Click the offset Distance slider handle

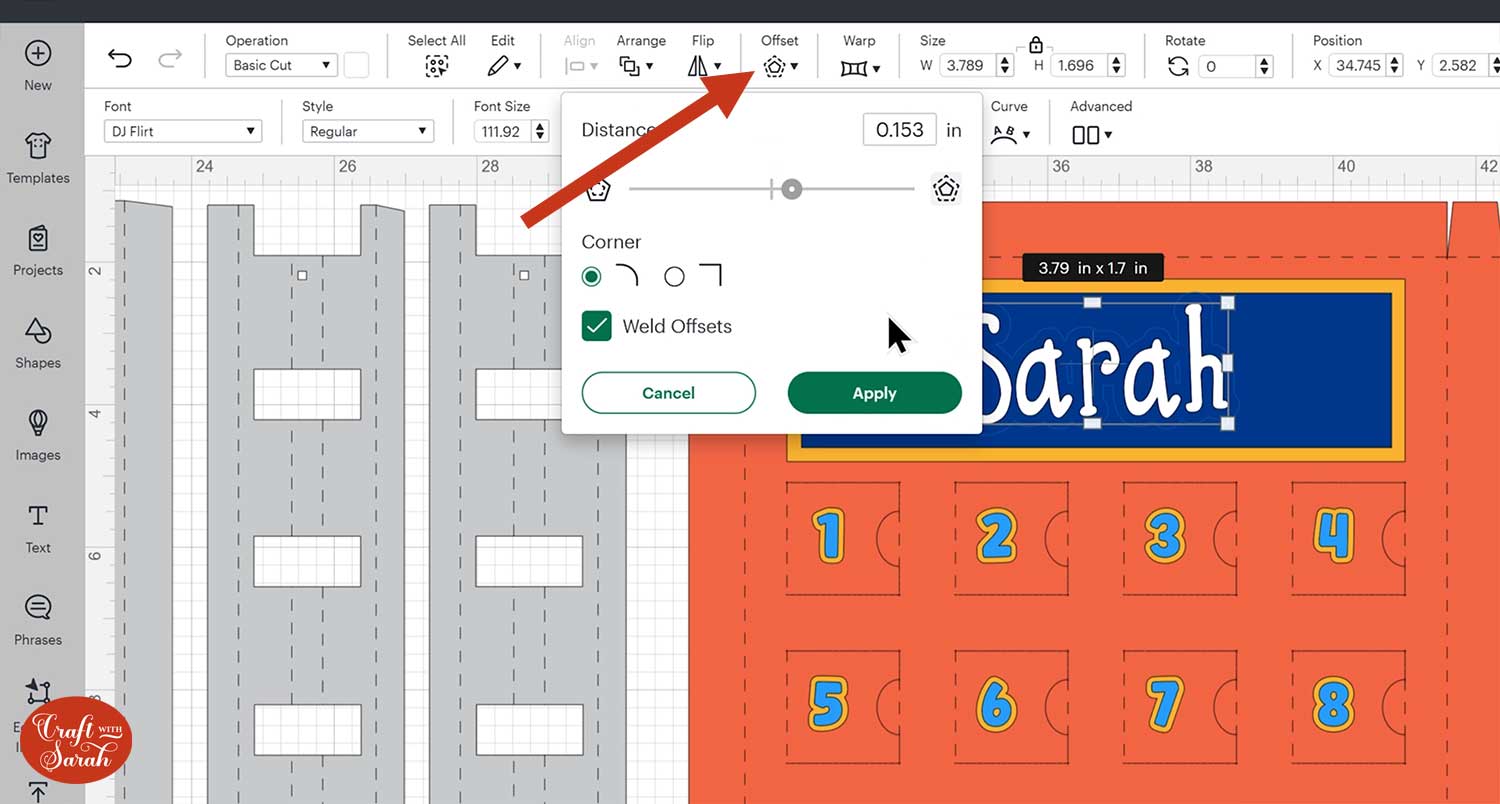791,189
